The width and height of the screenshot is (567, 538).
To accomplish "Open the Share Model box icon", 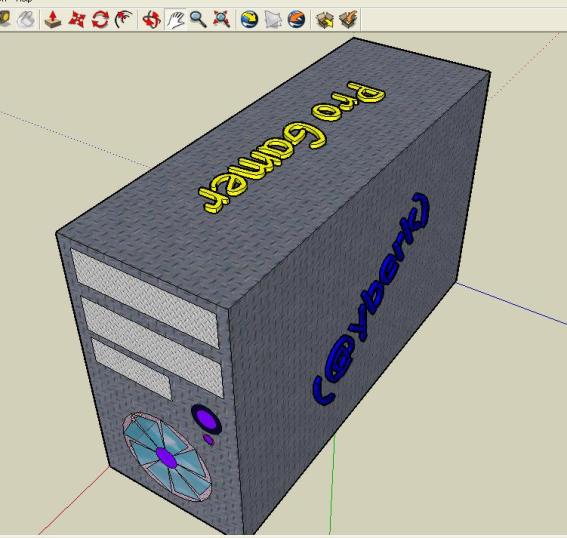I will (348, 19).
